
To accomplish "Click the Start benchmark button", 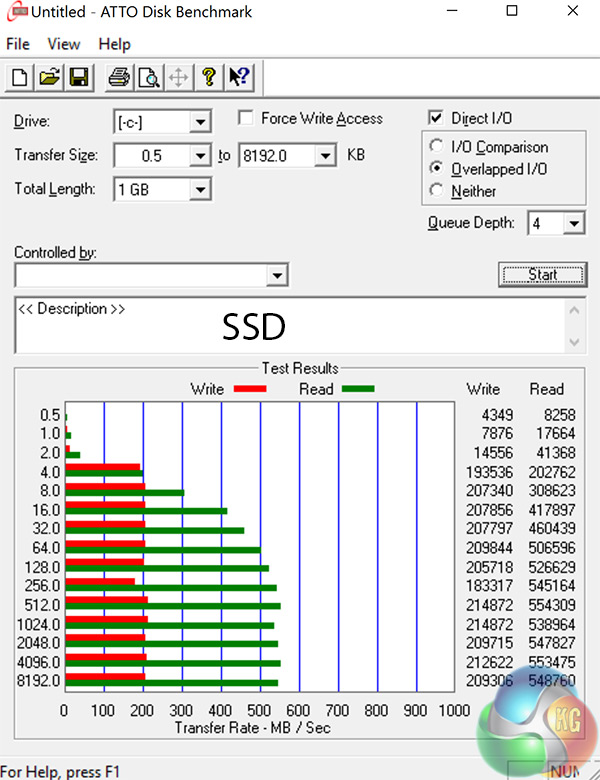I will coord(542,275).
